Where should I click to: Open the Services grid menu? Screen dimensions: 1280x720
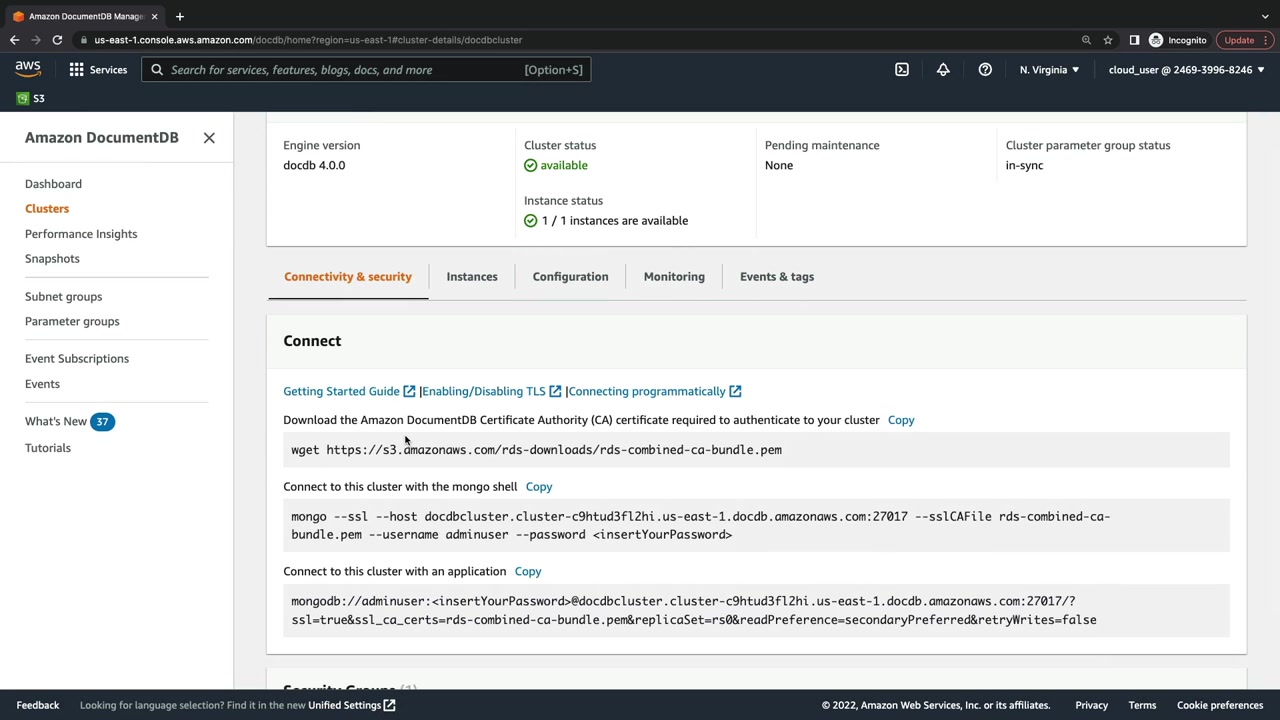98,70
